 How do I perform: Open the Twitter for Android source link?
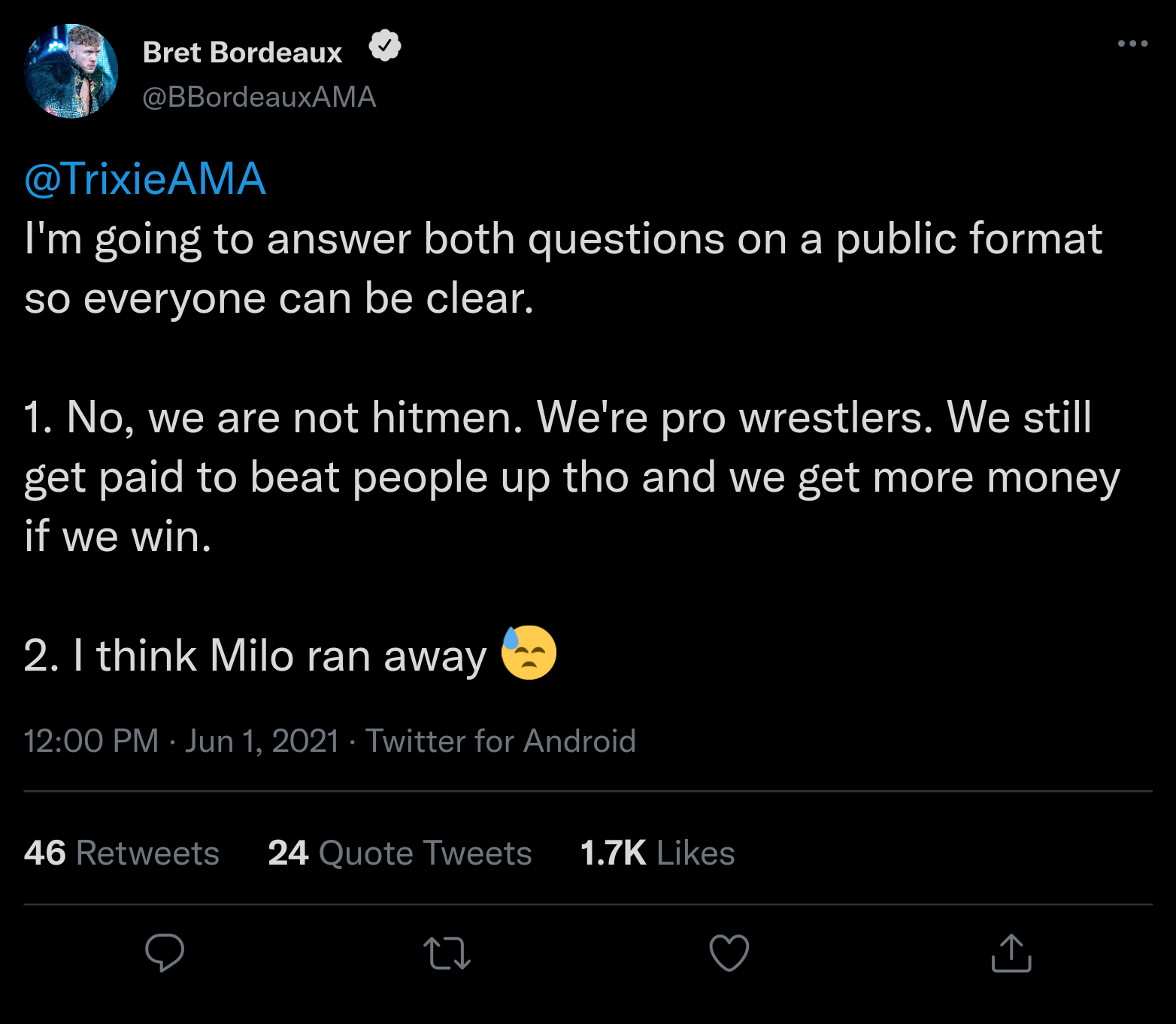coord(501,741)
